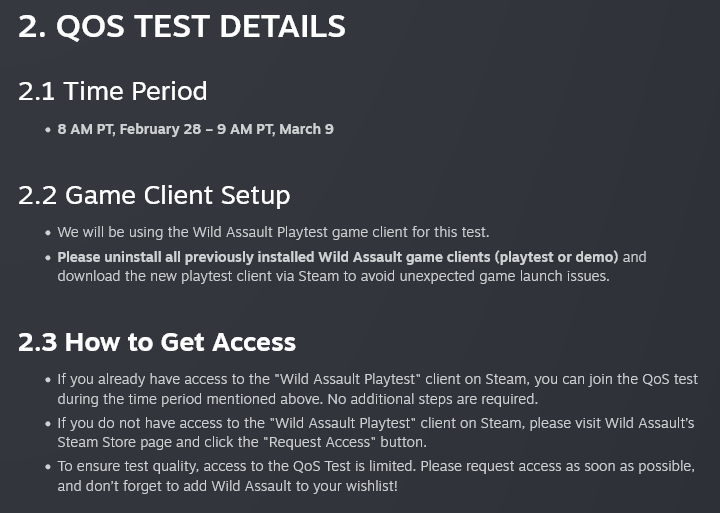The image size is (720, 513).
Task: Select the "2.3 How to Get Access" subheading
Action: 157,342
